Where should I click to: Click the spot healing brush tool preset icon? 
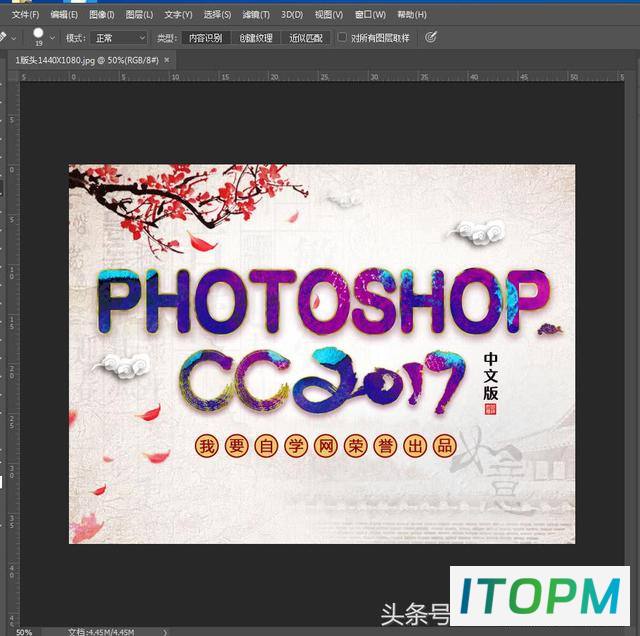point(3,38)
